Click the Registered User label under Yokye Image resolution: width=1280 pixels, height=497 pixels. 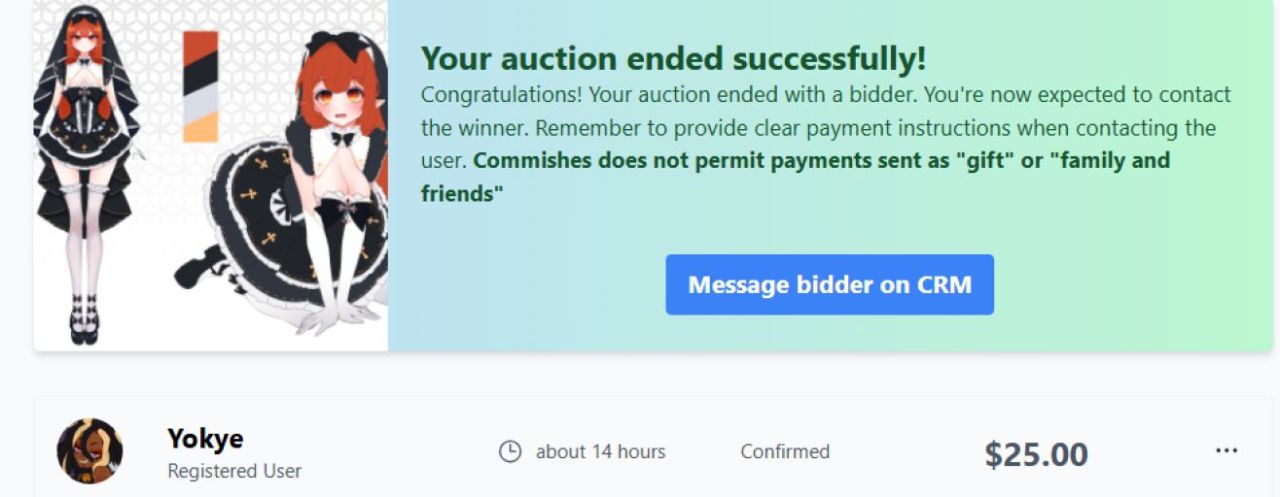point(234,470)
